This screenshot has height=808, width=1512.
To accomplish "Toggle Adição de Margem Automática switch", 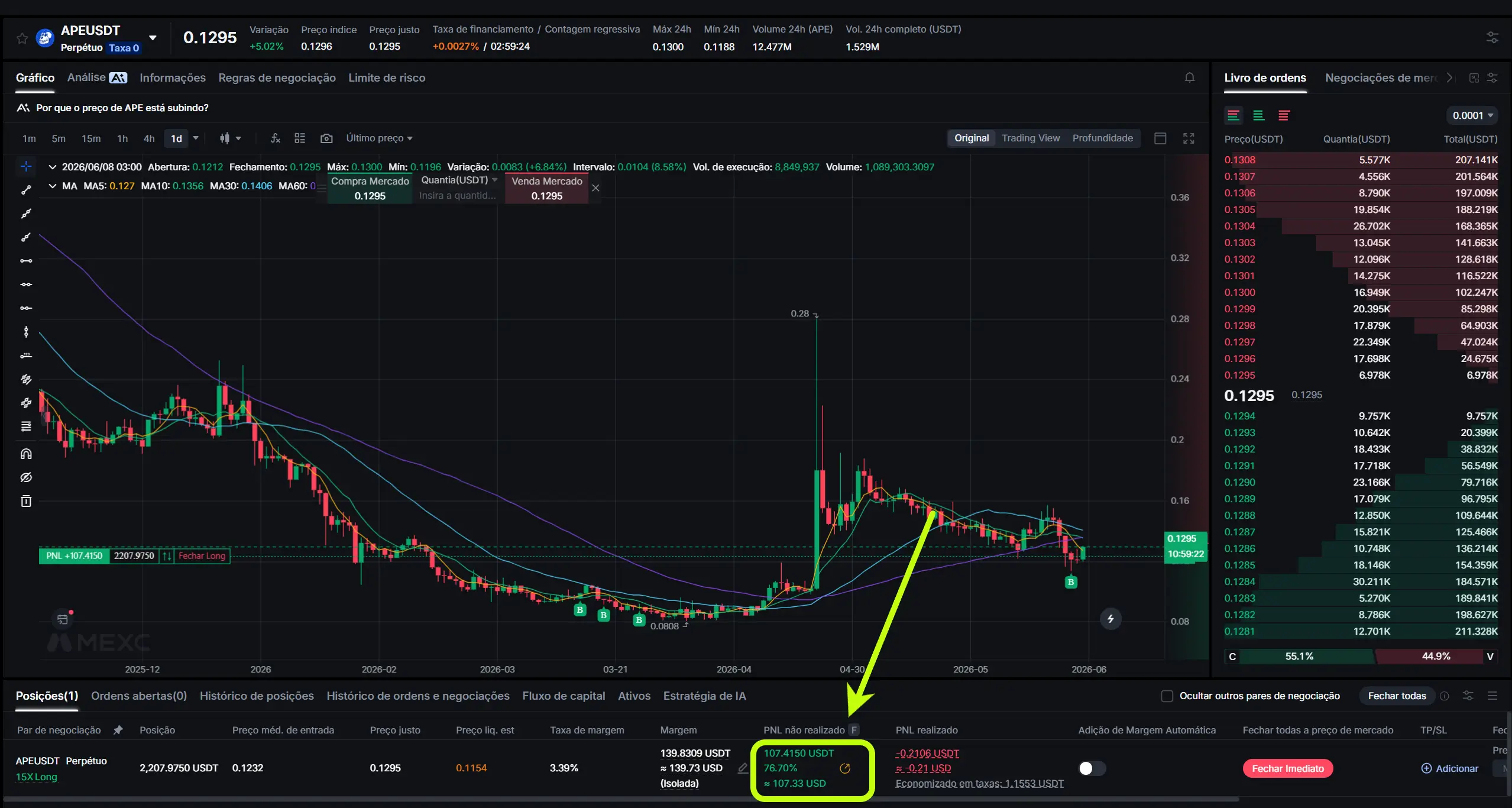I will point(1092,768).
